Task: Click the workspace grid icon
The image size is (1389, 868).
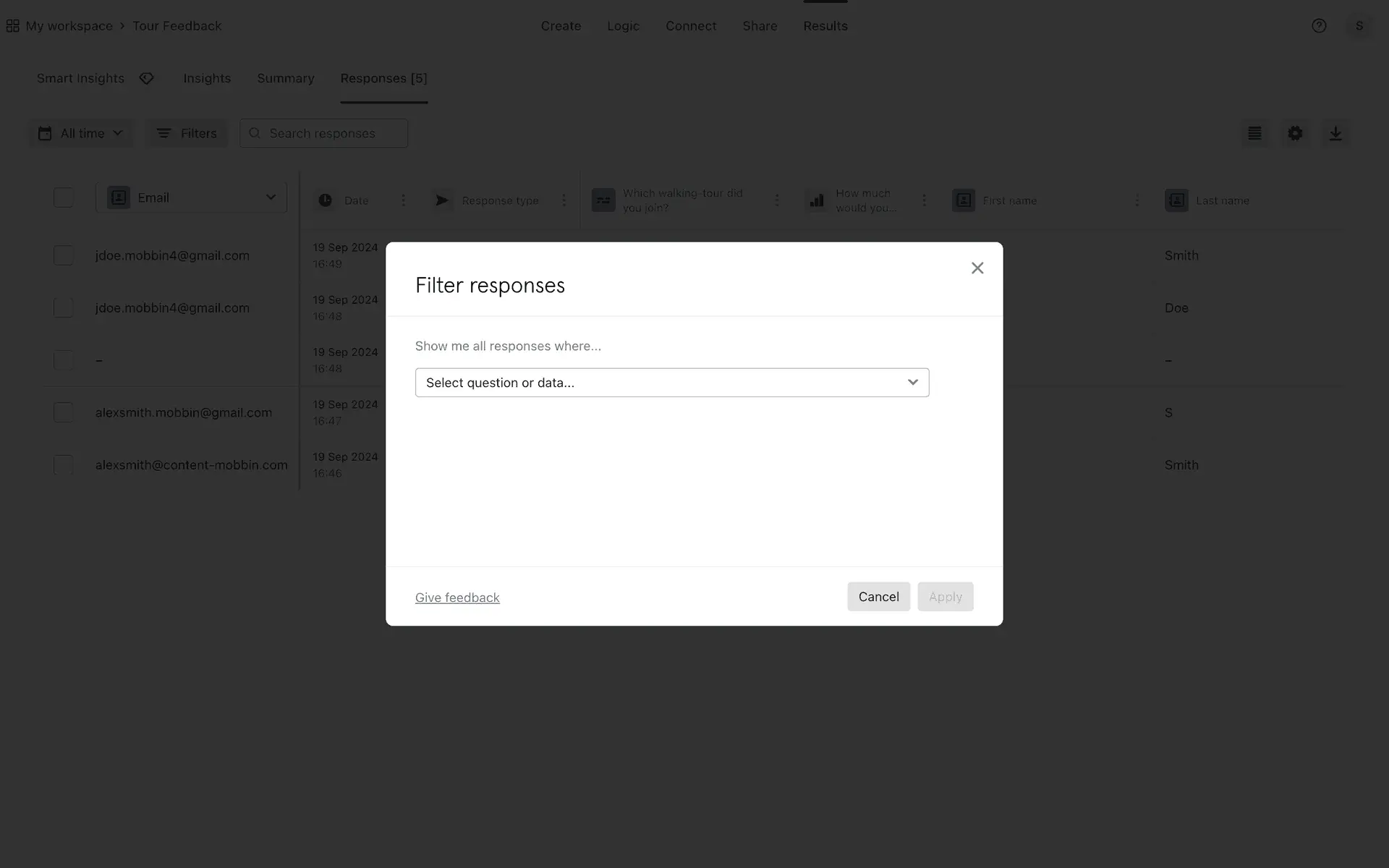Action: tap(13, 26)
